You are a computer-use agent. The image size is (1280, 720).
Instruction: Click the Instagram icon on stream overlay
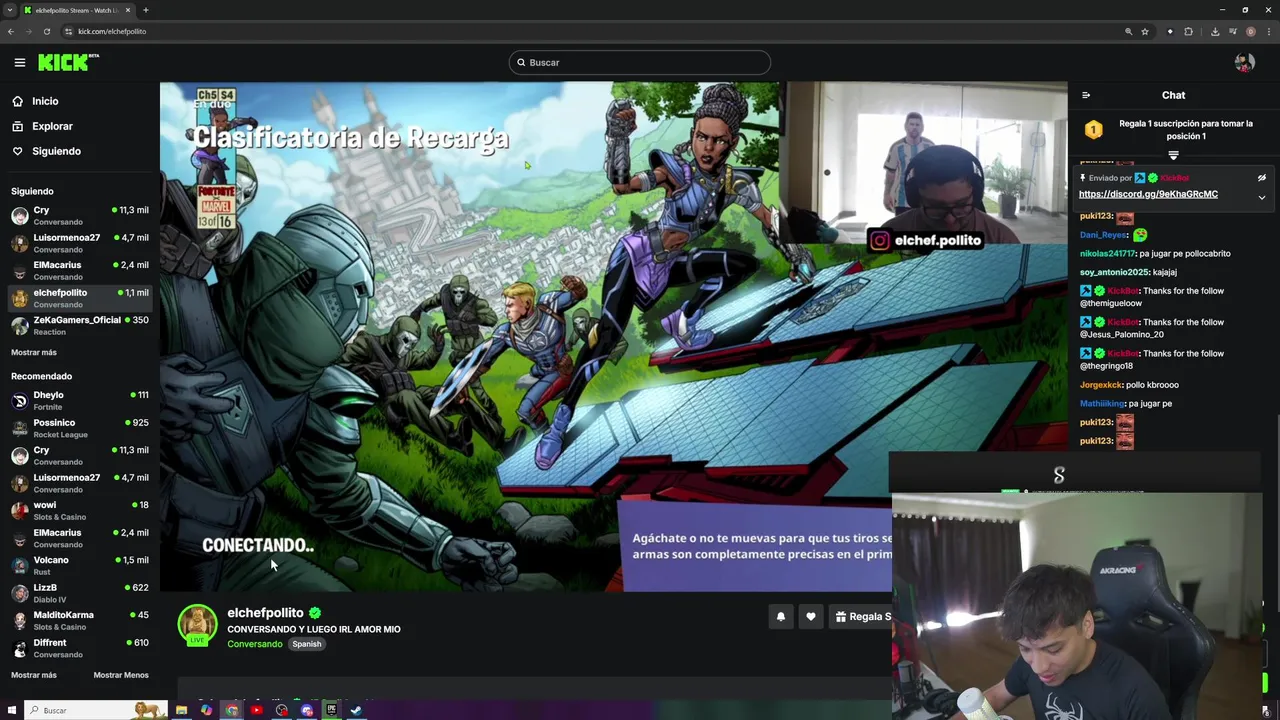click(x=879, y=240)
